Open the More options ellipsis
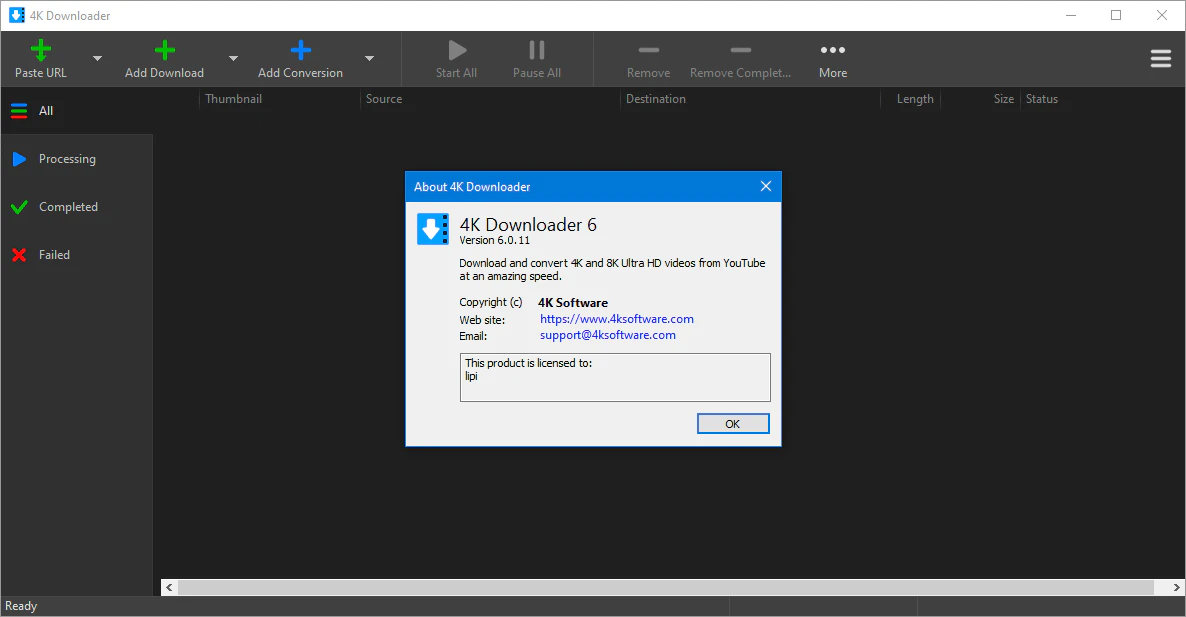This screenshot has width=1186, height=617. (x=832, y=50)
